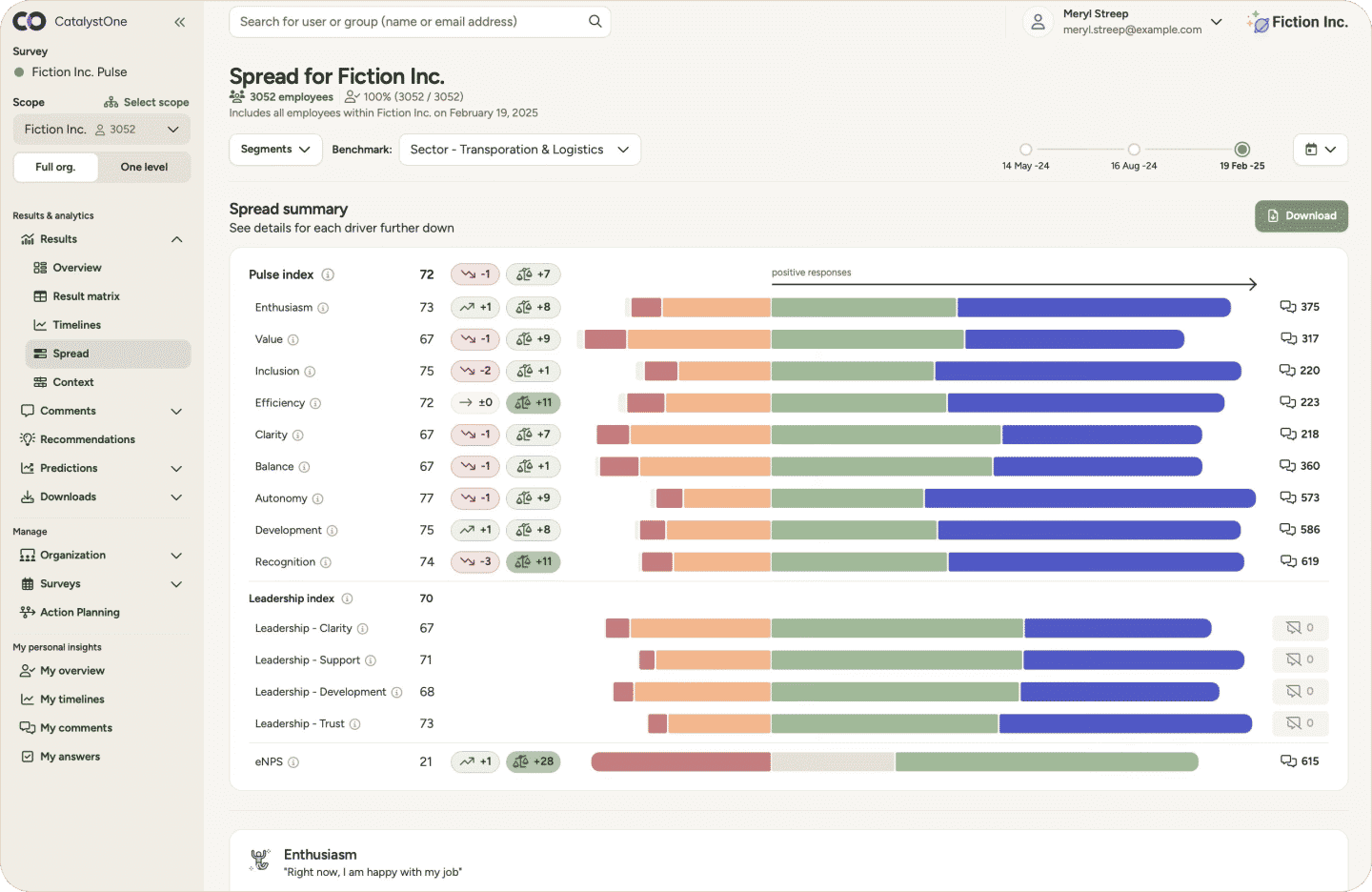Open Inclusion comments, 220
The width and height of the screenshot is (1372, 892).
1300,371
